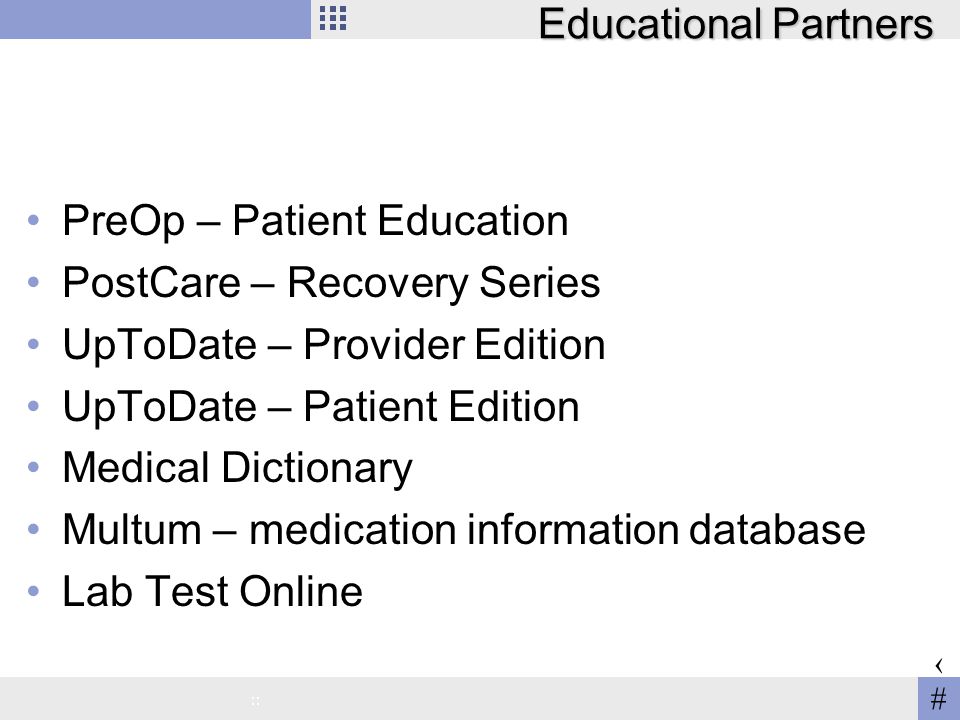The image size is (960, 720).
Task: Select UpToDate – Patient Edition text
Action: pyautogui.click(x=321, y=406)
